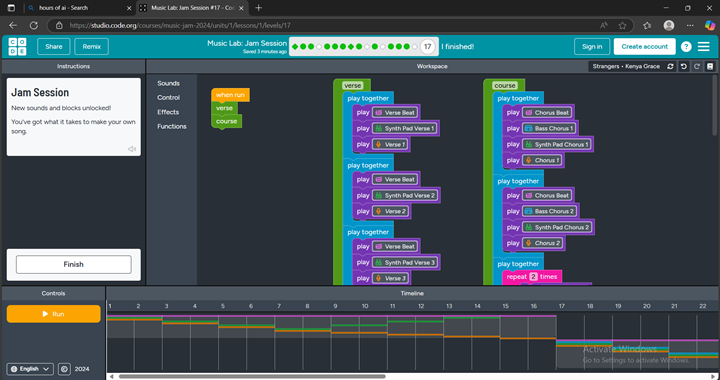720x380 pixels.
Task: Edit the 'course' function name field
Action: [x=505, y=85]
